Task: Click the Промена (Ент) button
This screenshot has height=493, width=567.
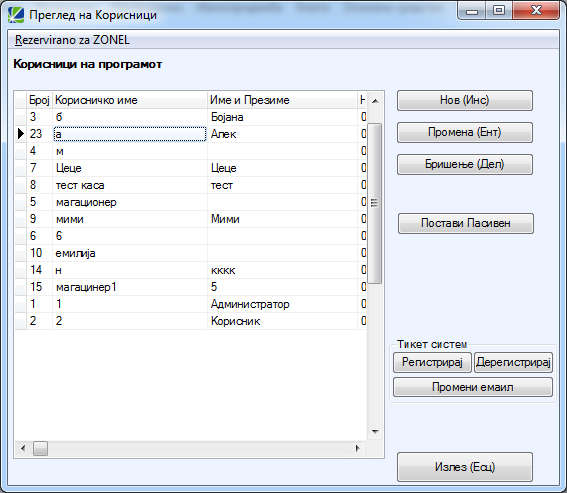Action: (465, 132)
